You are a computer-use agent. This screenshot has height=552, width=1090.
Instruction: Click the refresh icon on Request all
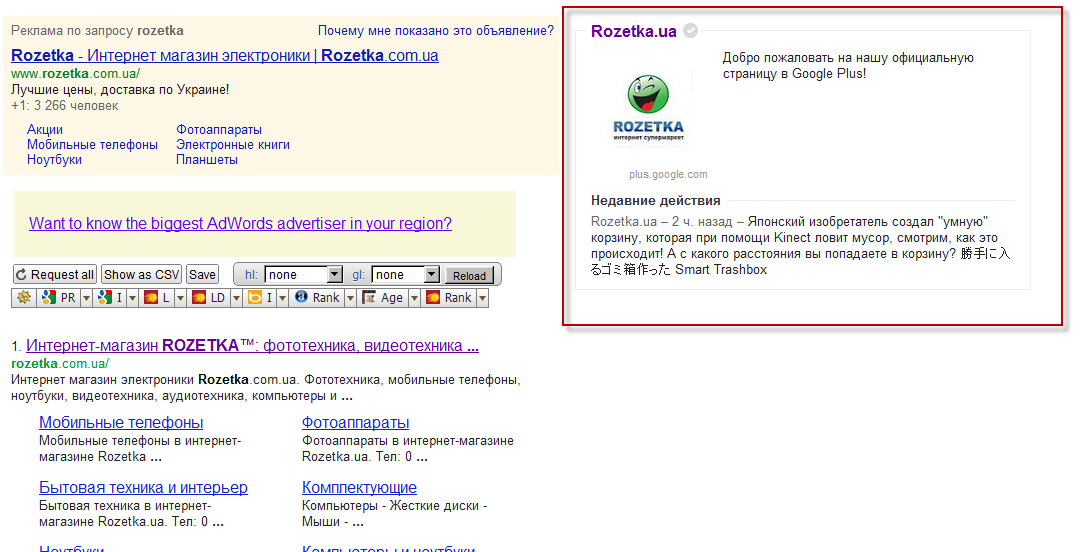click(x=22, y=275)
